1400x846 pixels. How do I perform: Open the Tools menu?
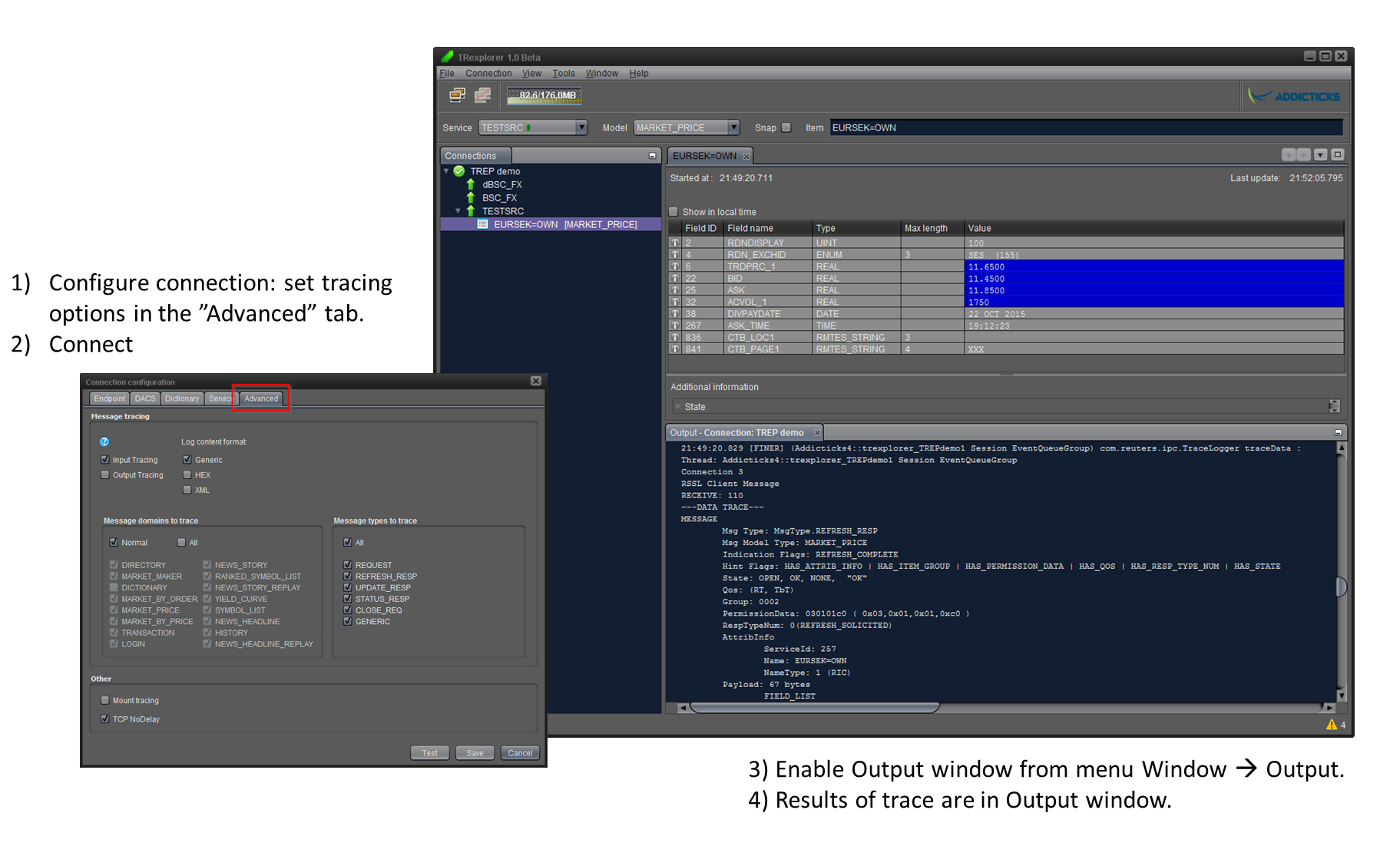coord(564,74)
